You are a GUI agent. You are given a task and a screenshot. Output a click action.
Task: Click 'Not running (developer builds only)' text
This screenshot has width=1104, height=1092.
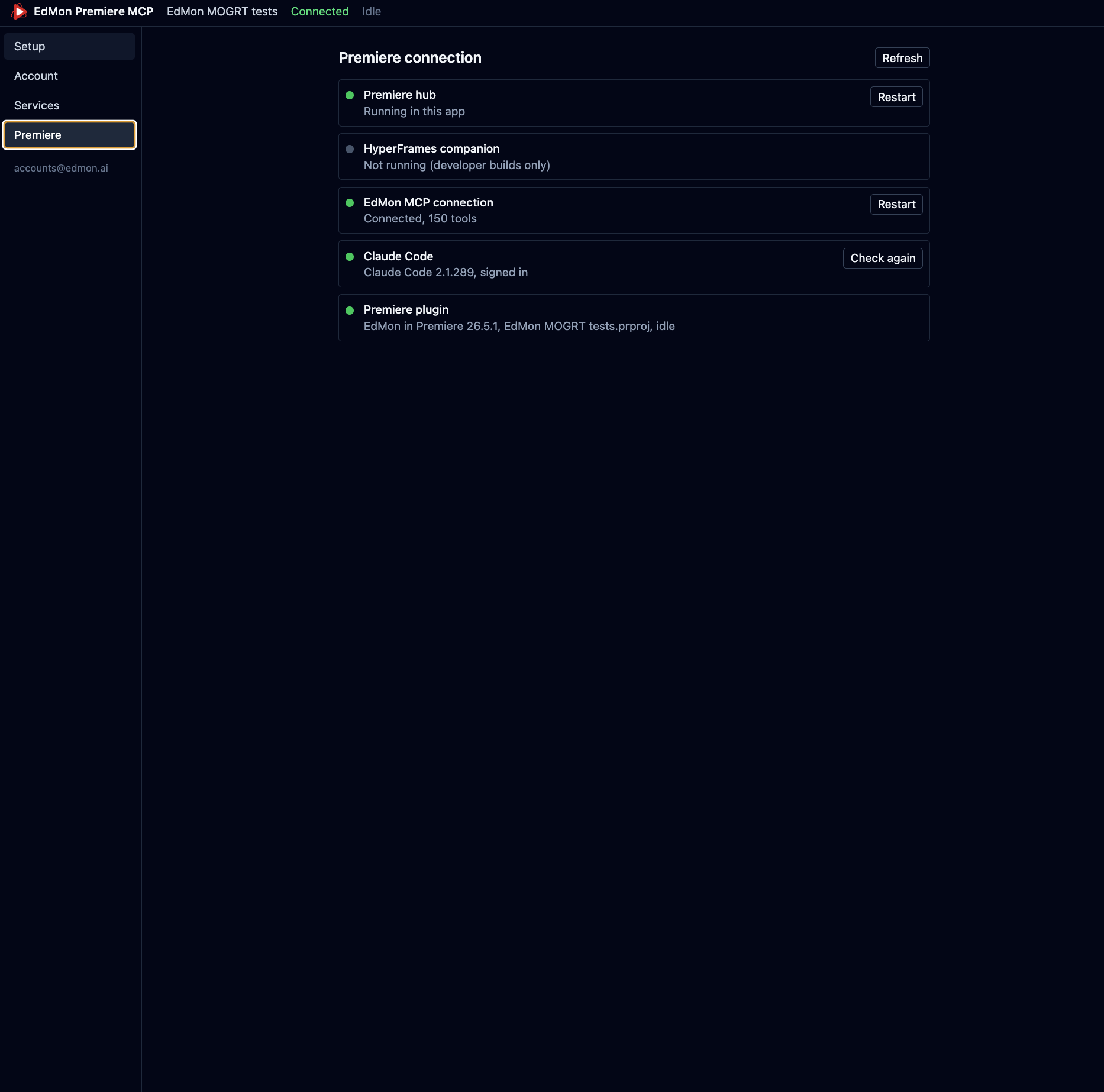(457, 165)
